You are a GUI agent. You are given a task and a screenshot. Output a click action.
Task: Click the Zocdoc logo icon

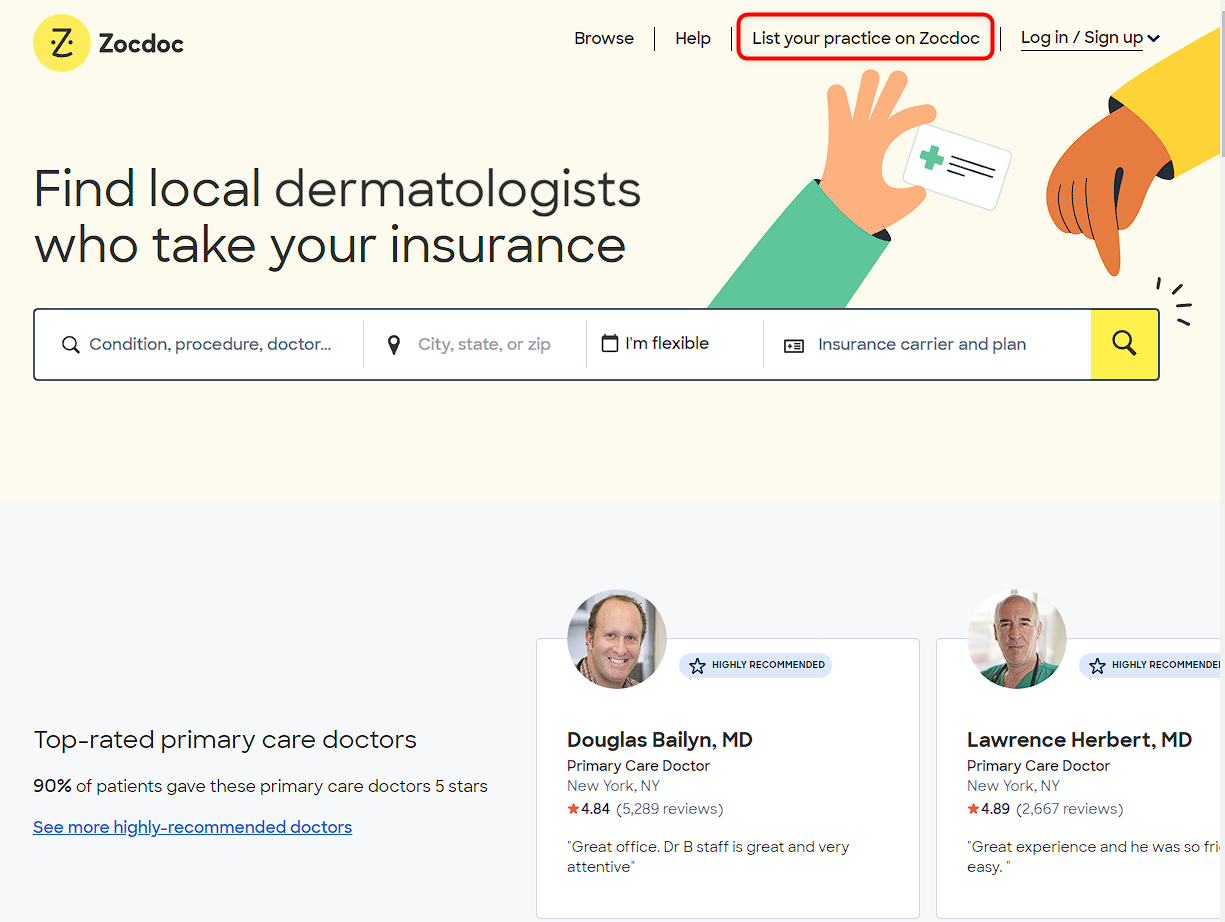pos(62,43)
